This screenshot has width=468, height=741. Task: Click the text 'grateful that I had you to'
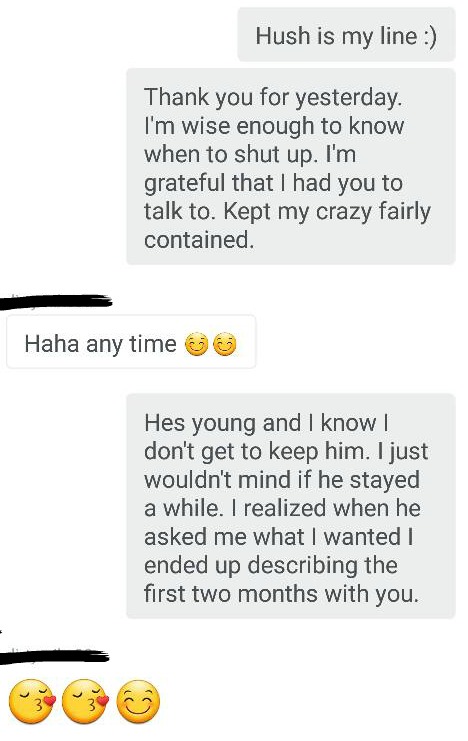[x=273, y=183]
